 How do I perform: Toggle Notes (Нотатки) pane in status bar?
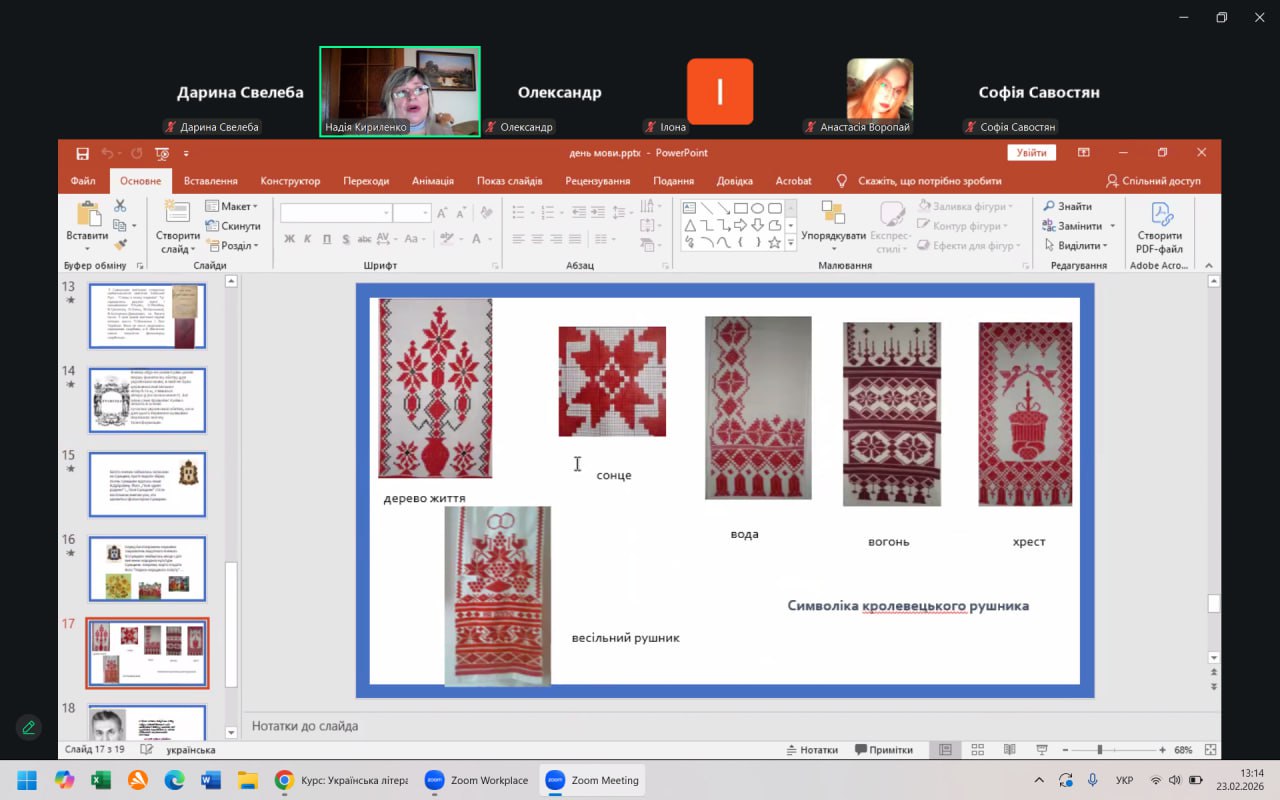[811, 750]
